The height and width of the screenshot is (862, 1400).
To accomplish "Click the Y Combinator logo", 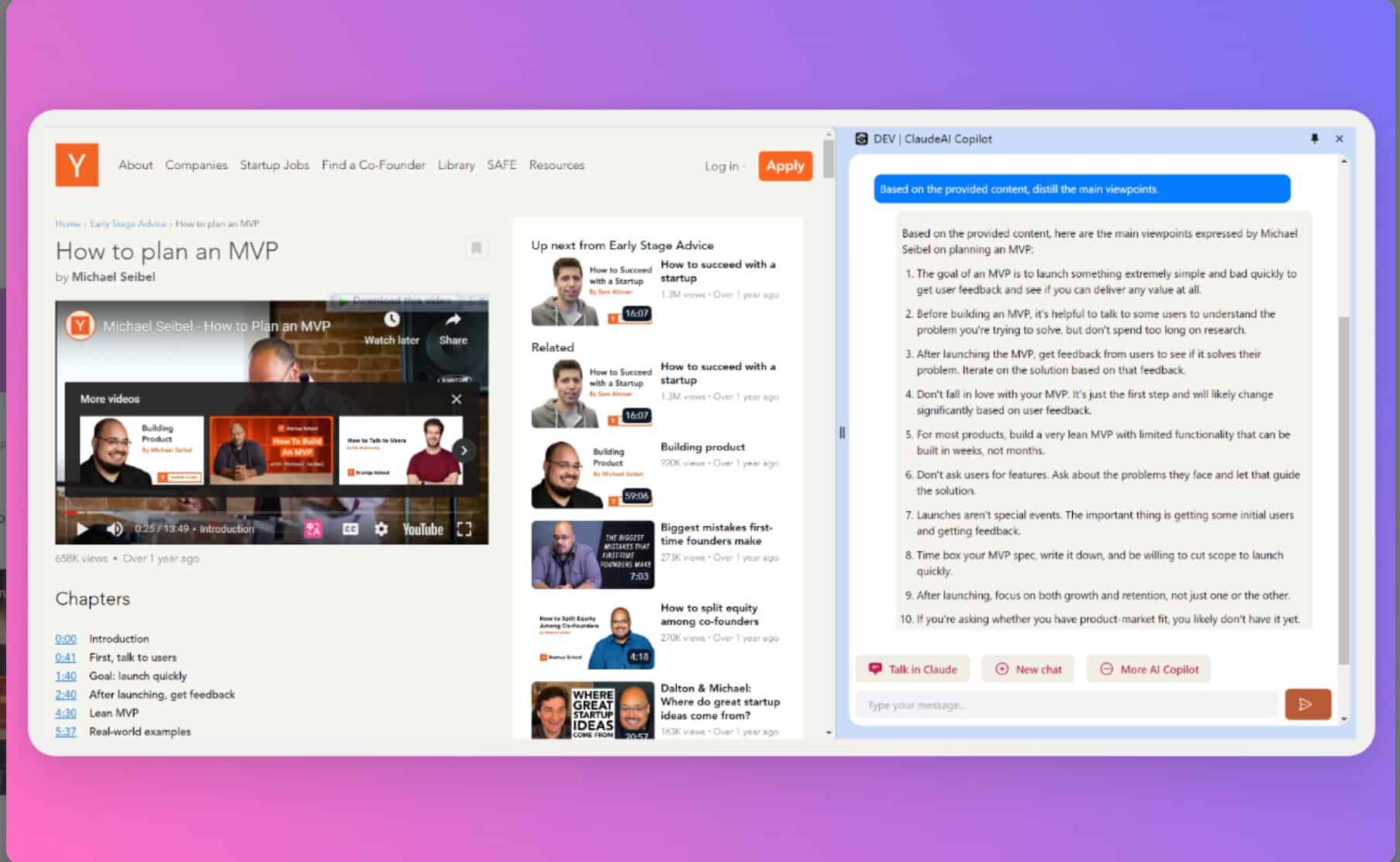I will [75, 164].
